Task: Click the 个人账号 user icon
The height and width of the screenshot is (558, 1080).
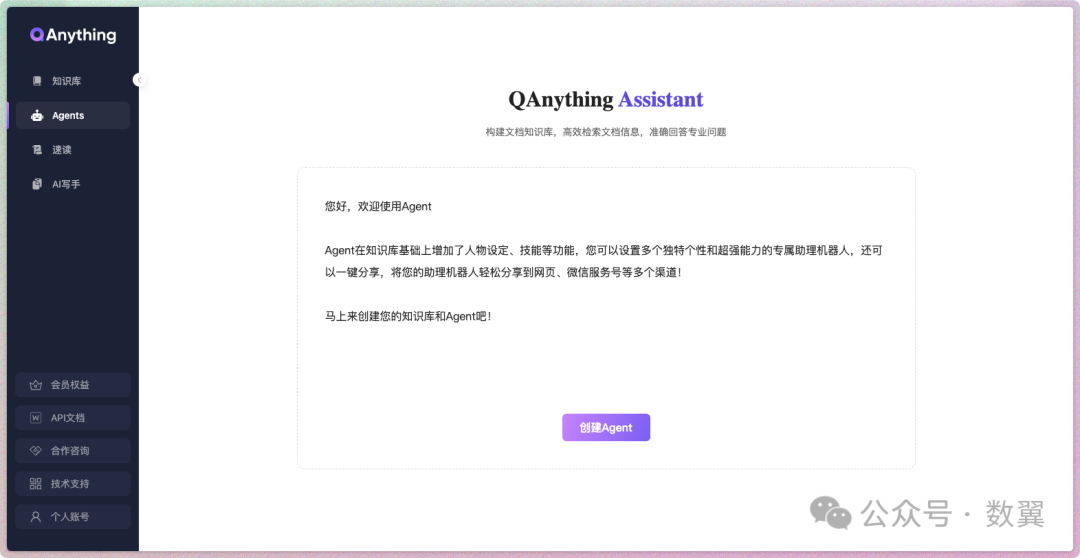Action: point(35,517)
